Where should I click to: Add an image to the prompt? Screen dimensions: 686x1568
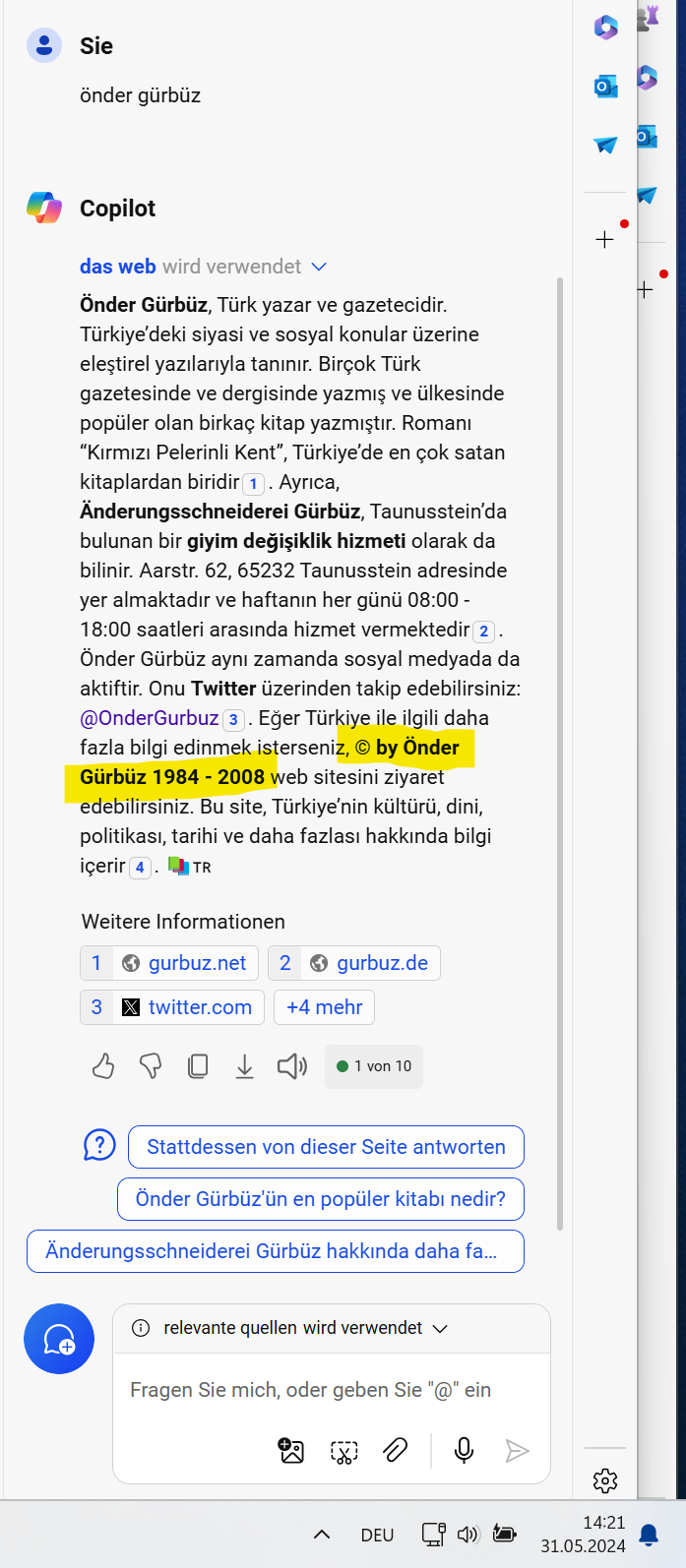pyautogui.click(x=291, y=1451)
